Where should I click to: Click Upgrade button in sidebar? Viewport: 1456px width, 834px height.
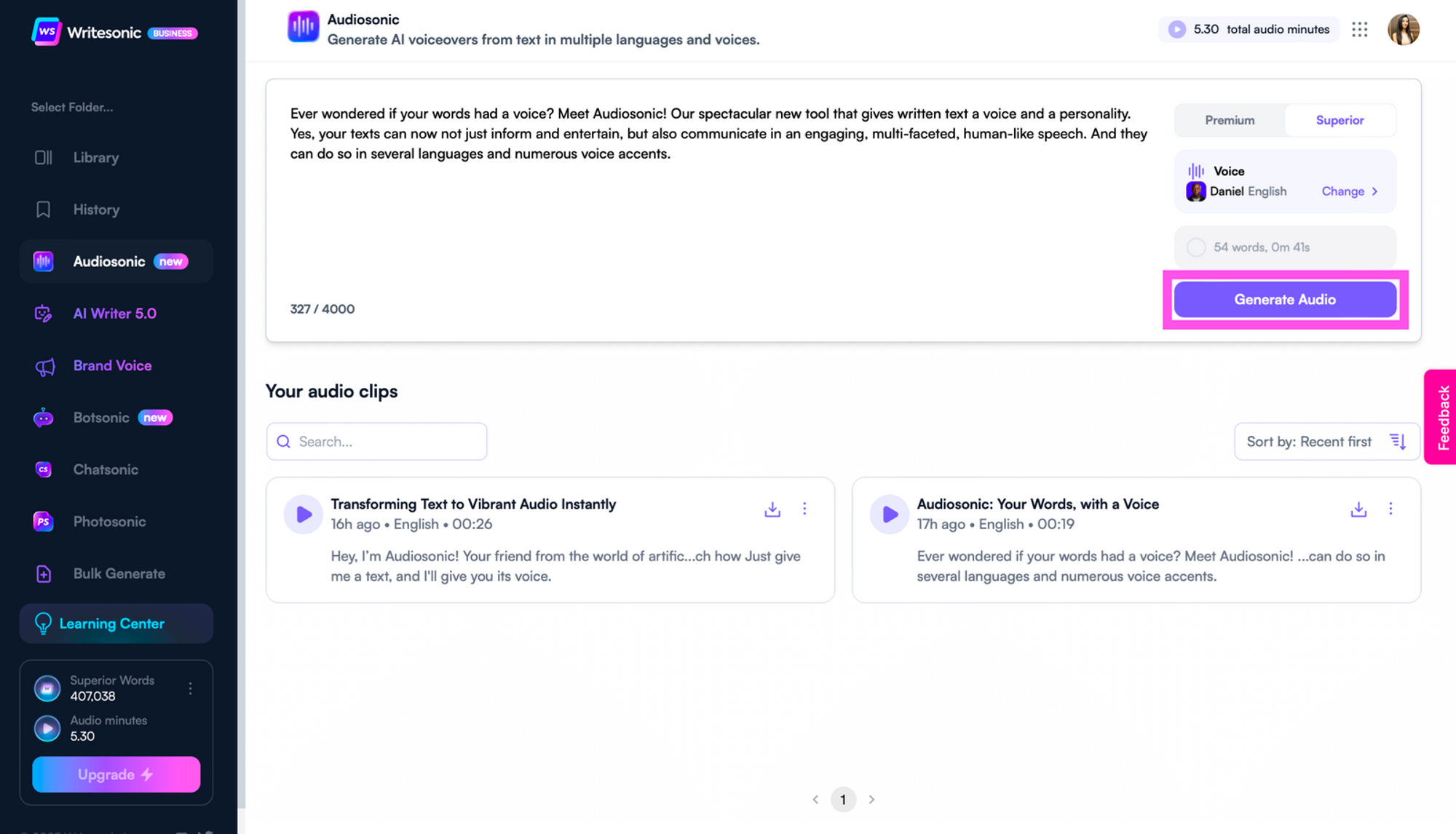tap(116, 774)
